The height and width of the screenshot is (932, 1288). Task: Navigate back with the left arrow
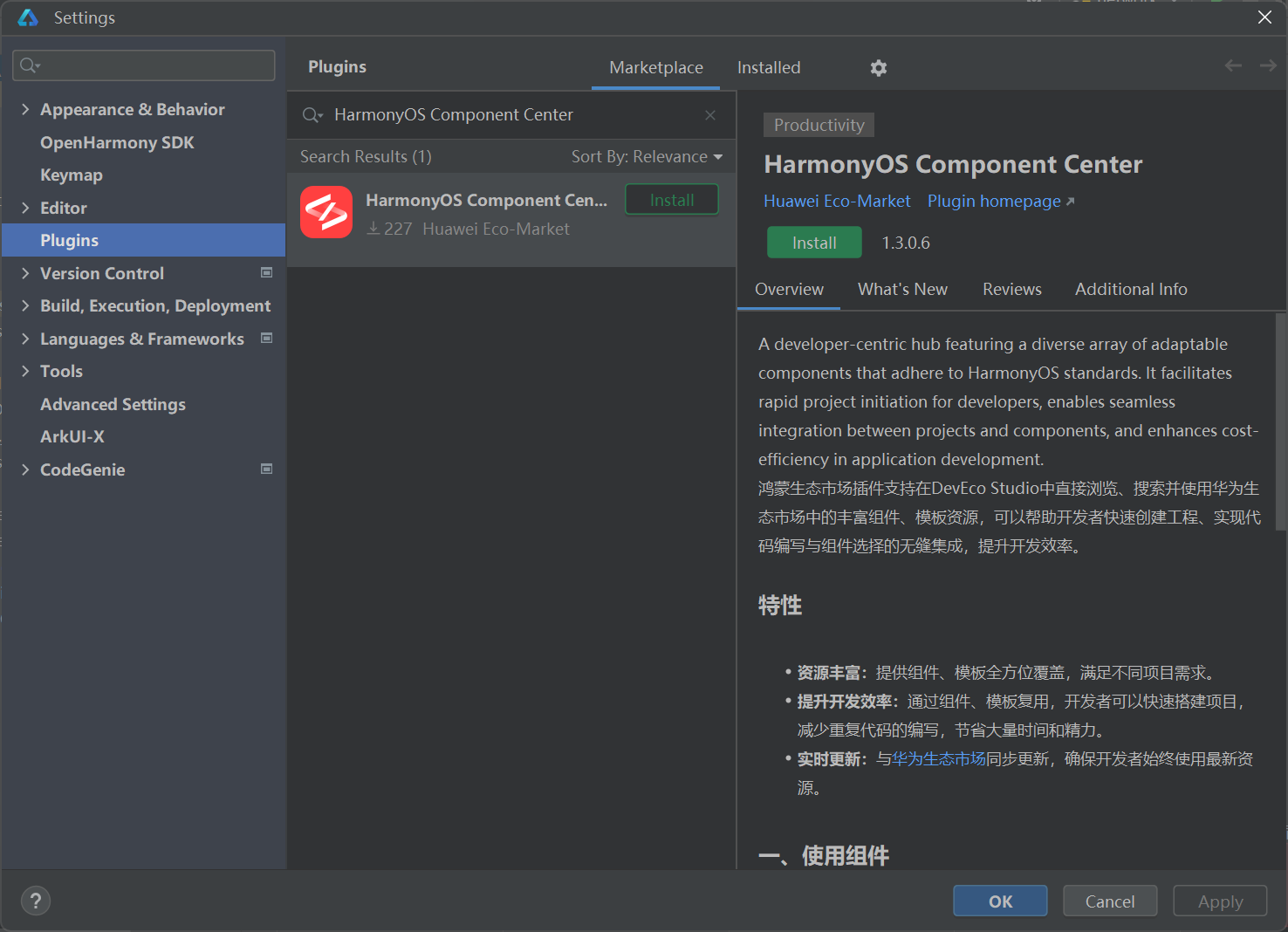point(1233,66)
